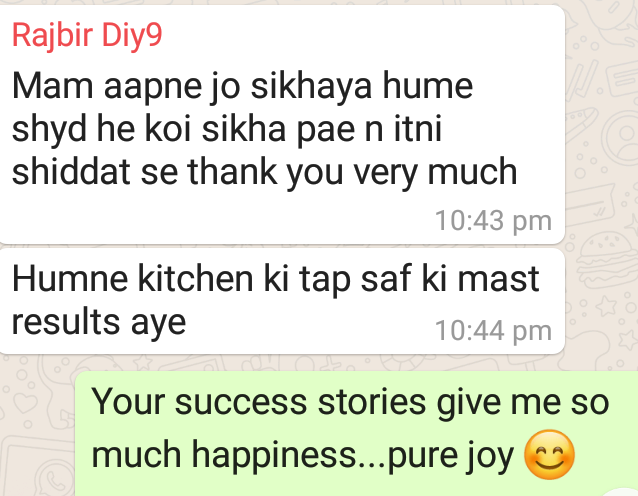638x496 pixels.
Task: Click the words 'pure joy' in reply
Action: point(450,457)
